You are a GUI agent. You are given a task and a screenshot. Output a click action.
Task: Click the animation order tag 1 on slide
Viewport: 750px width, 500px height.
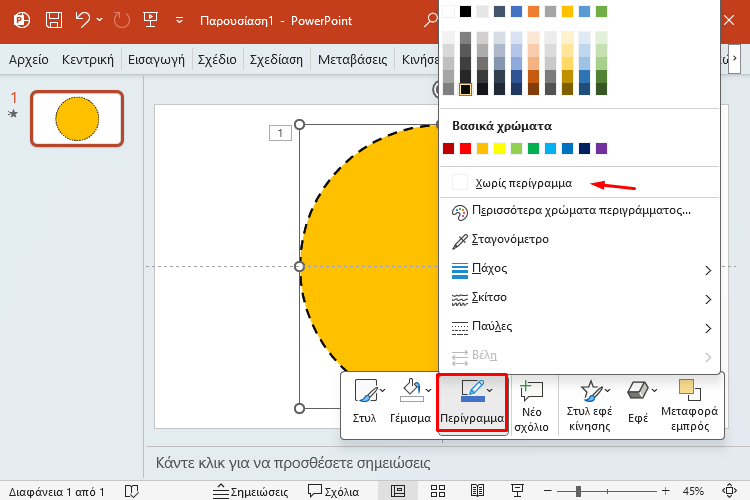[280, 133]
